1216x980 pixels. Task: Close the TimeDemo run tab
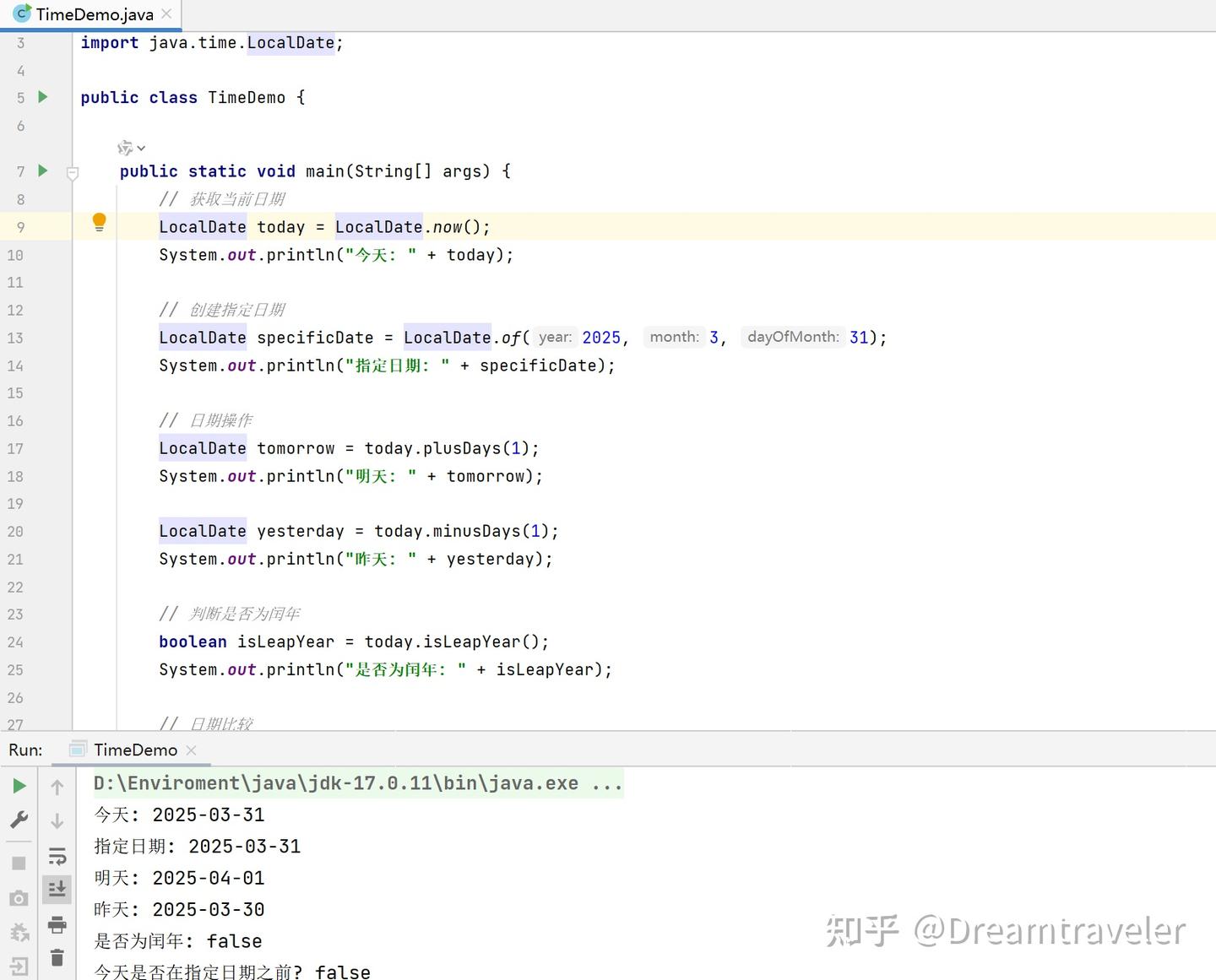(191, 750)
